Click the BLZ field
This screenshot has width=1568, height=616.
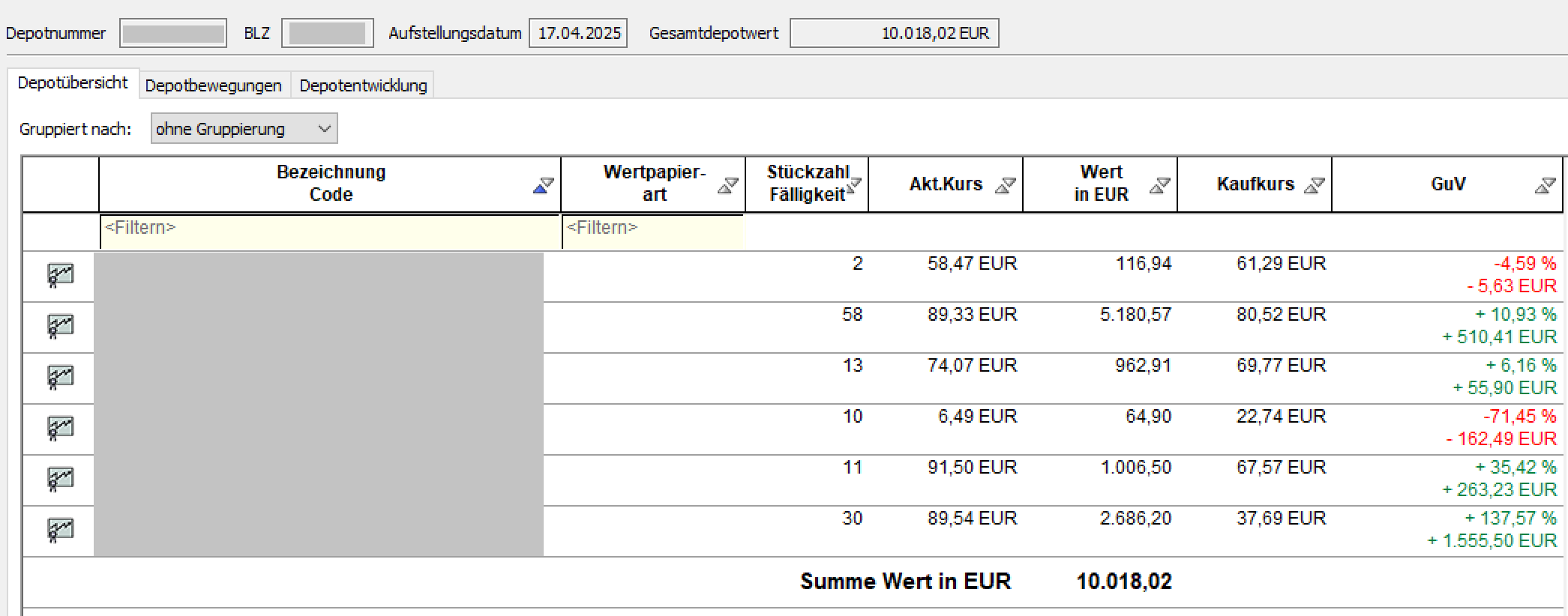[328, 33]
